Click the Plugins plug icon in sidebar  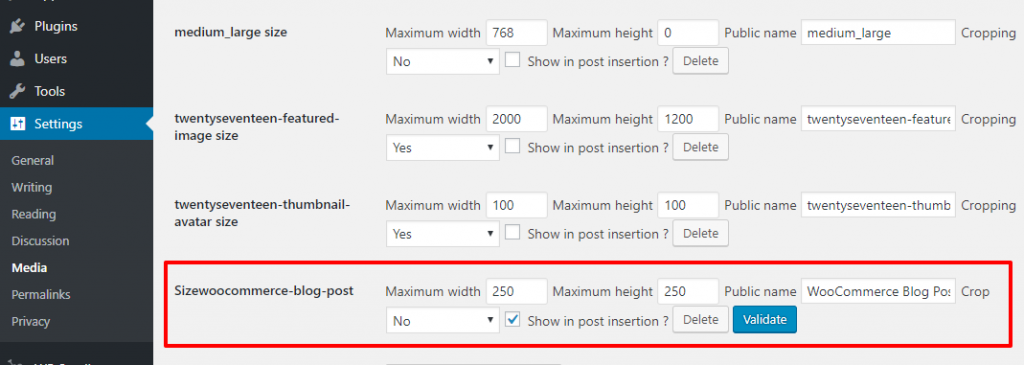coord(18,27)
